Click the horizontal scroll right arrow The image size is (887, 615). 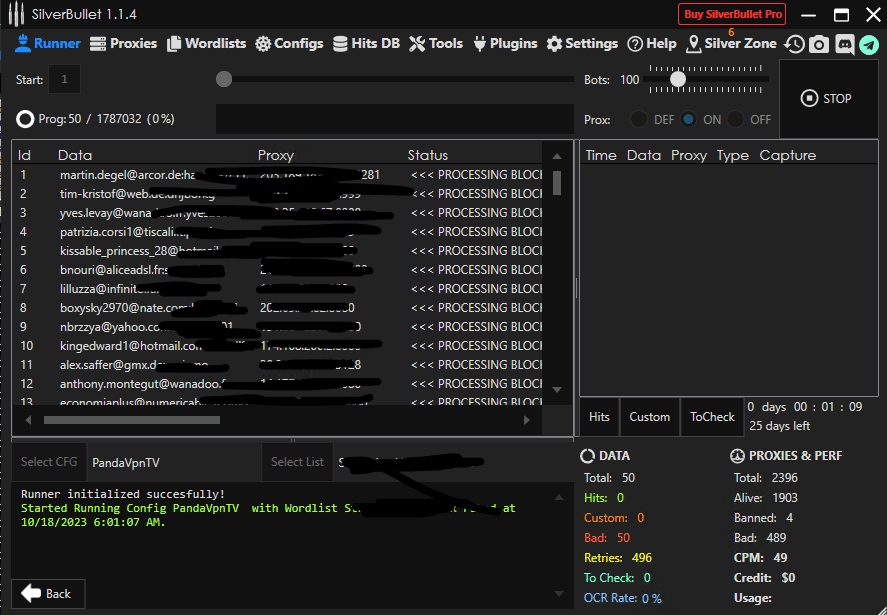point(527,420)
